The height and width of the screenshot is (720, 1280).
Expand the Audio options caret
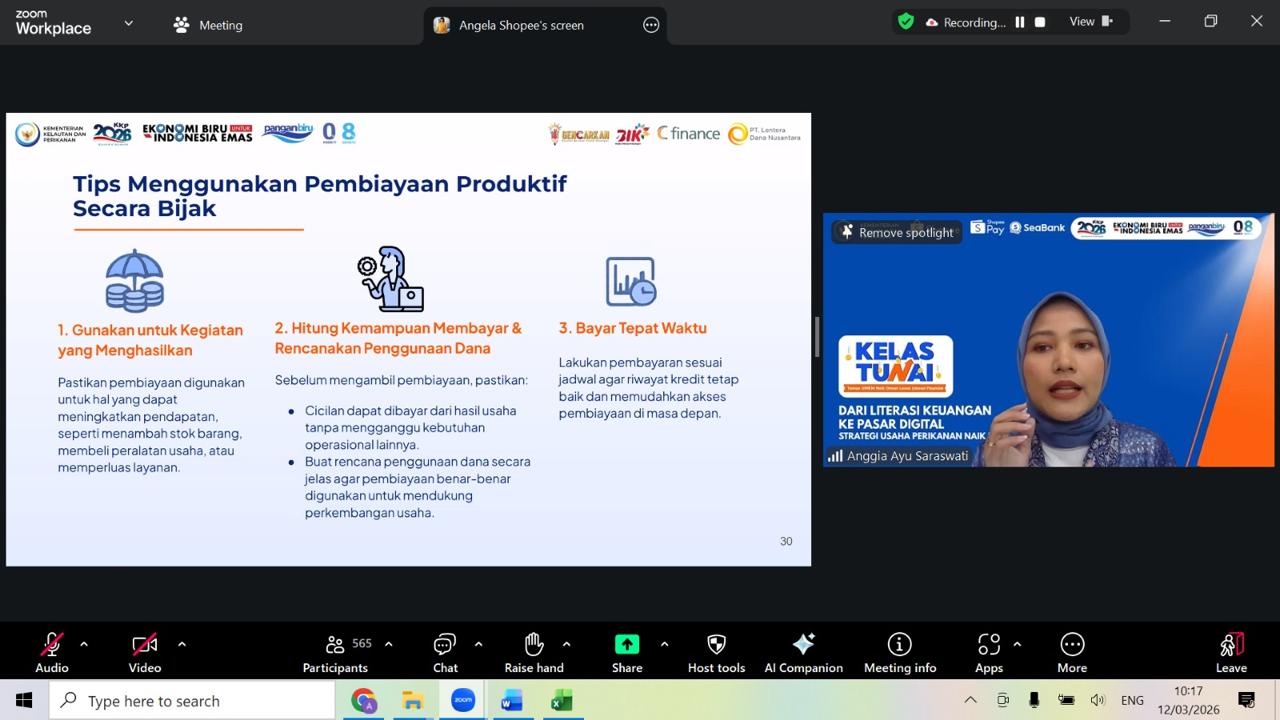[x=84, y=644]
